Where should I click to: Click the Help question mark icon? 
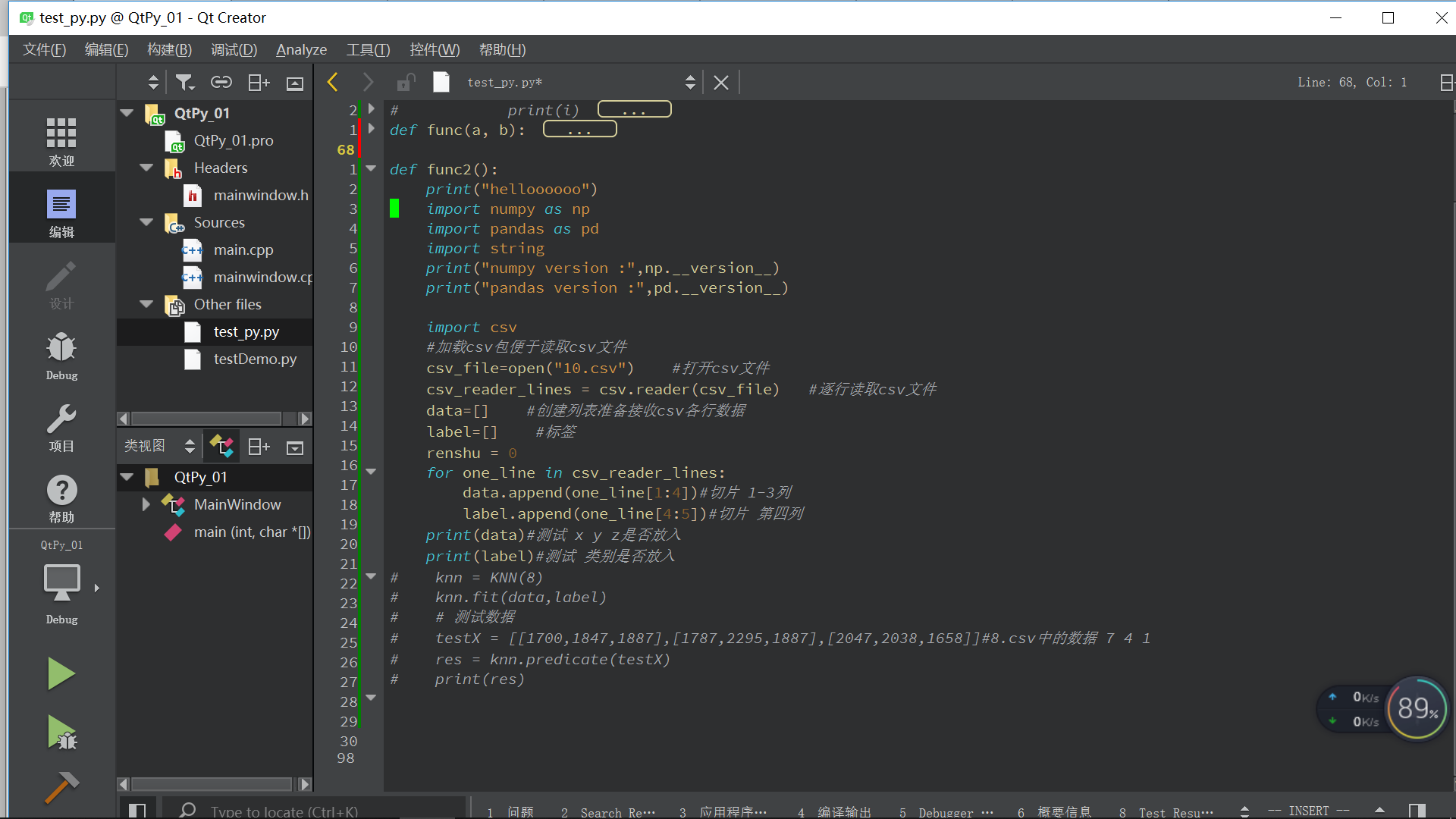61,491
